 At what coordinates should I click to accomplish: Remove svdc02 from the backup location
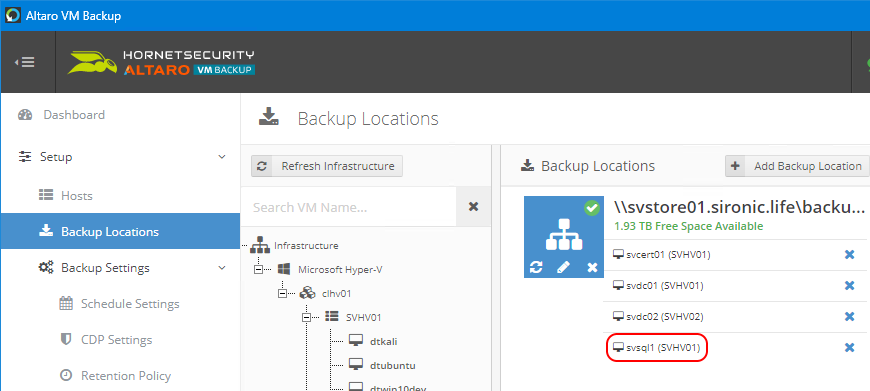pyautogui.click(x=849, y=317)
